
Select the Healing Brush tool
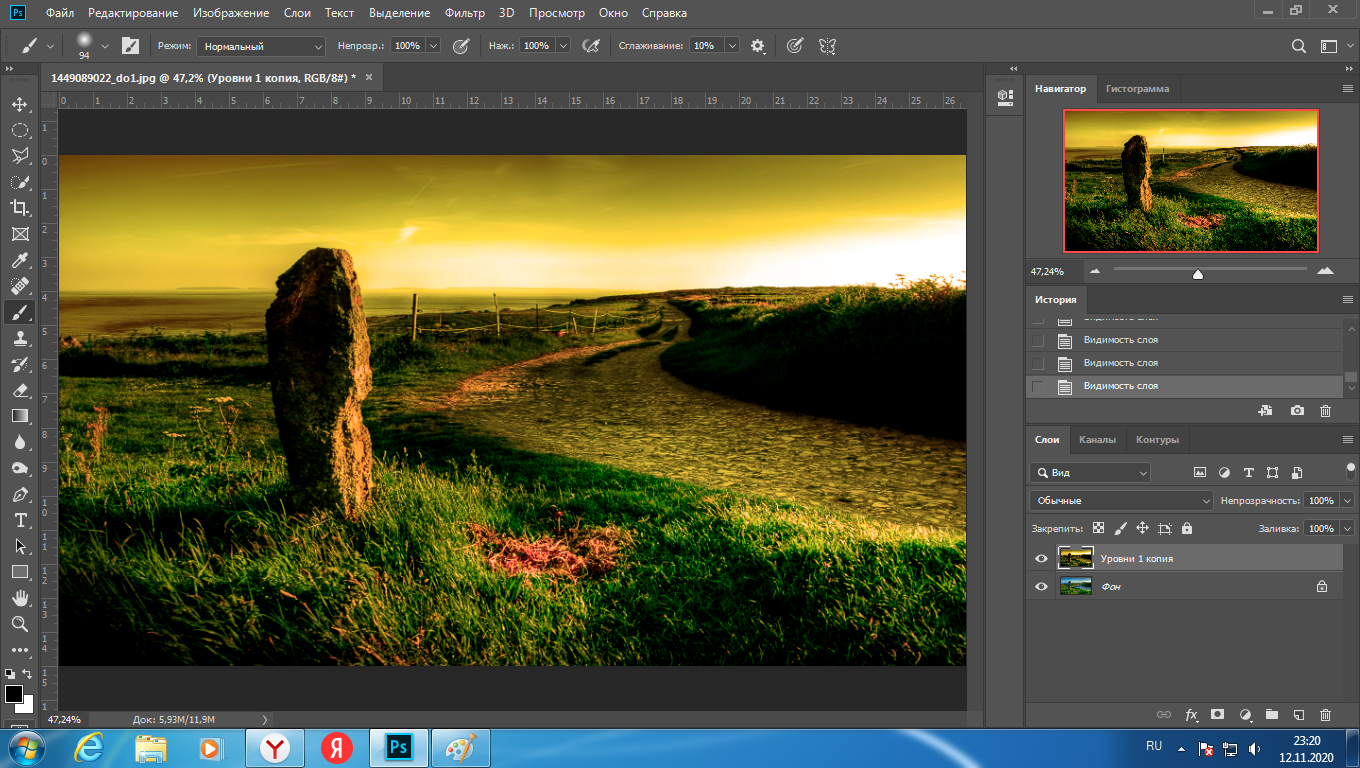click(20, 286)
